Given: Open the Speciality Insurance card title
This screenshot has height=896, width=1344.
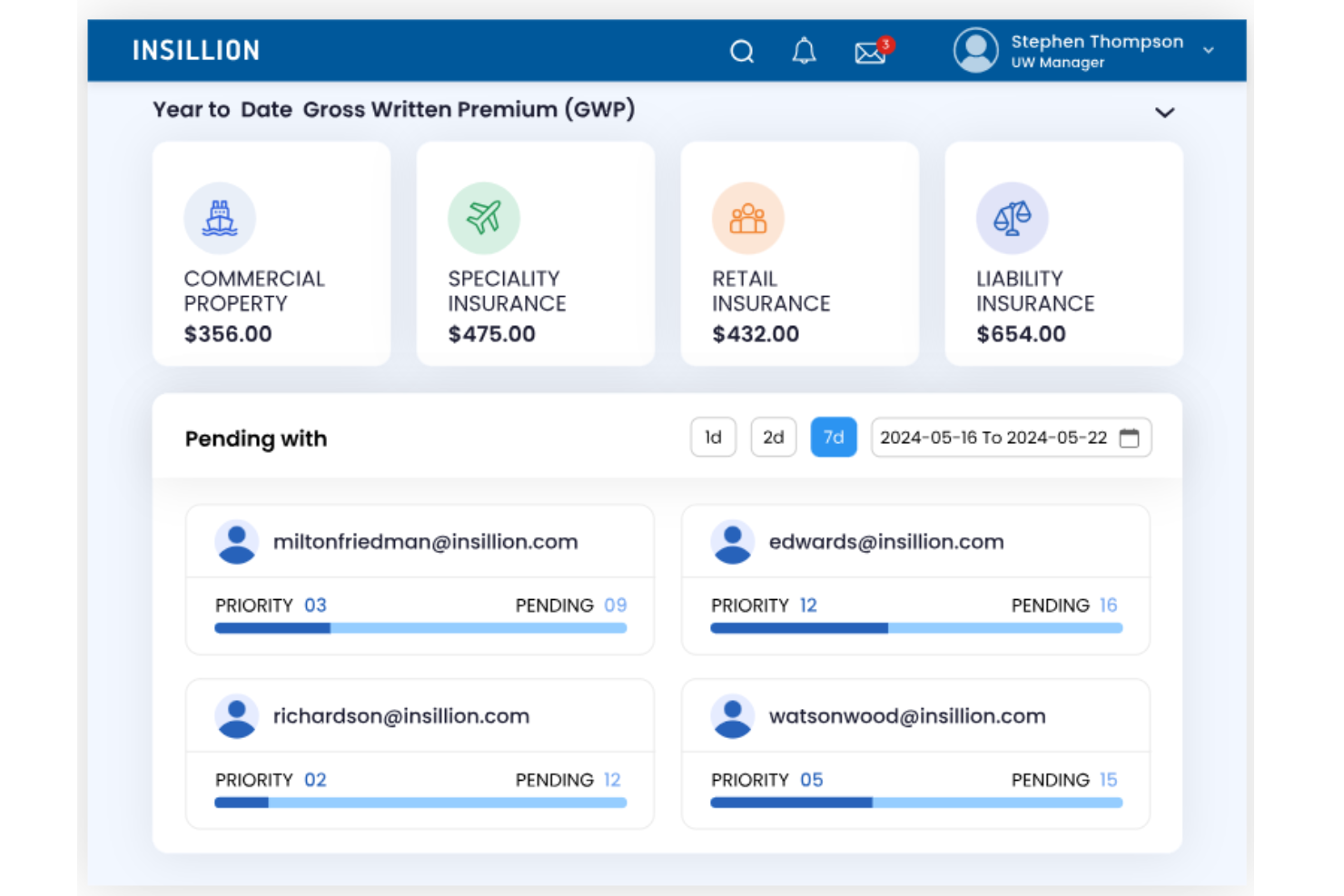Looking at the screenshot, I should tap(507, 291).
